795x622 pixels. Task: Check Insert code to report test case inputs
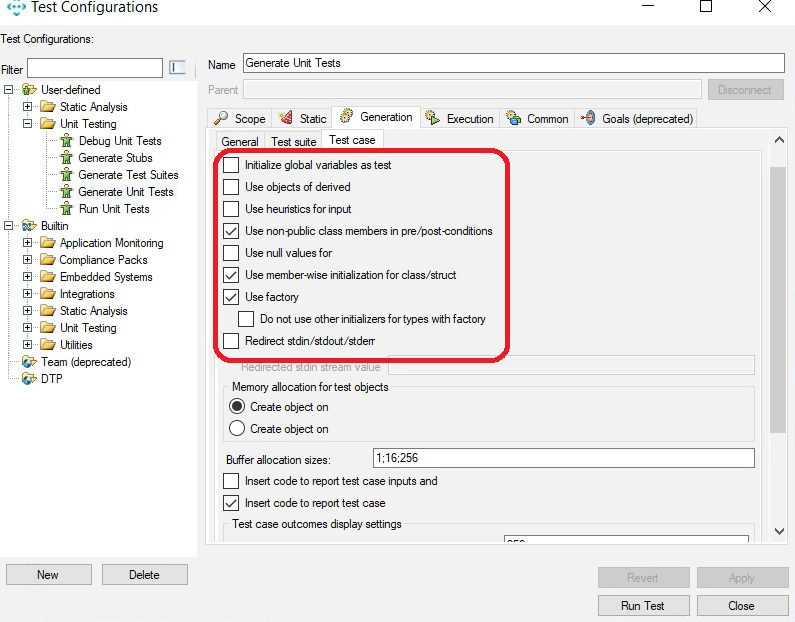pos(231,481)
